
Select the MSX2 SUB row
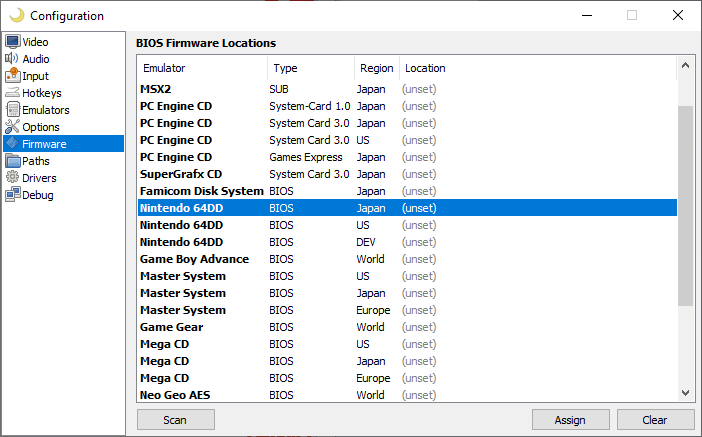pyautogui.click(x=407, y=89)
